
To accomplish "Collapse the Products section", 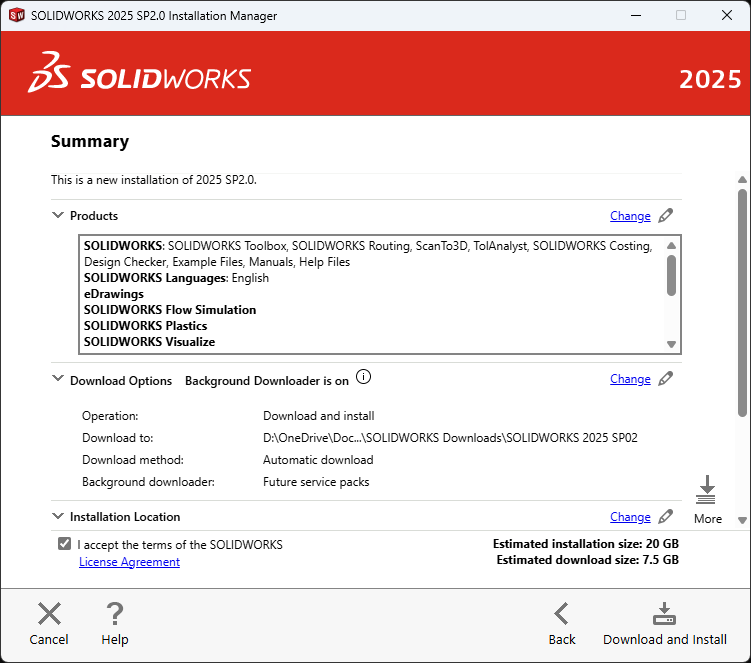I will (57, 216).
